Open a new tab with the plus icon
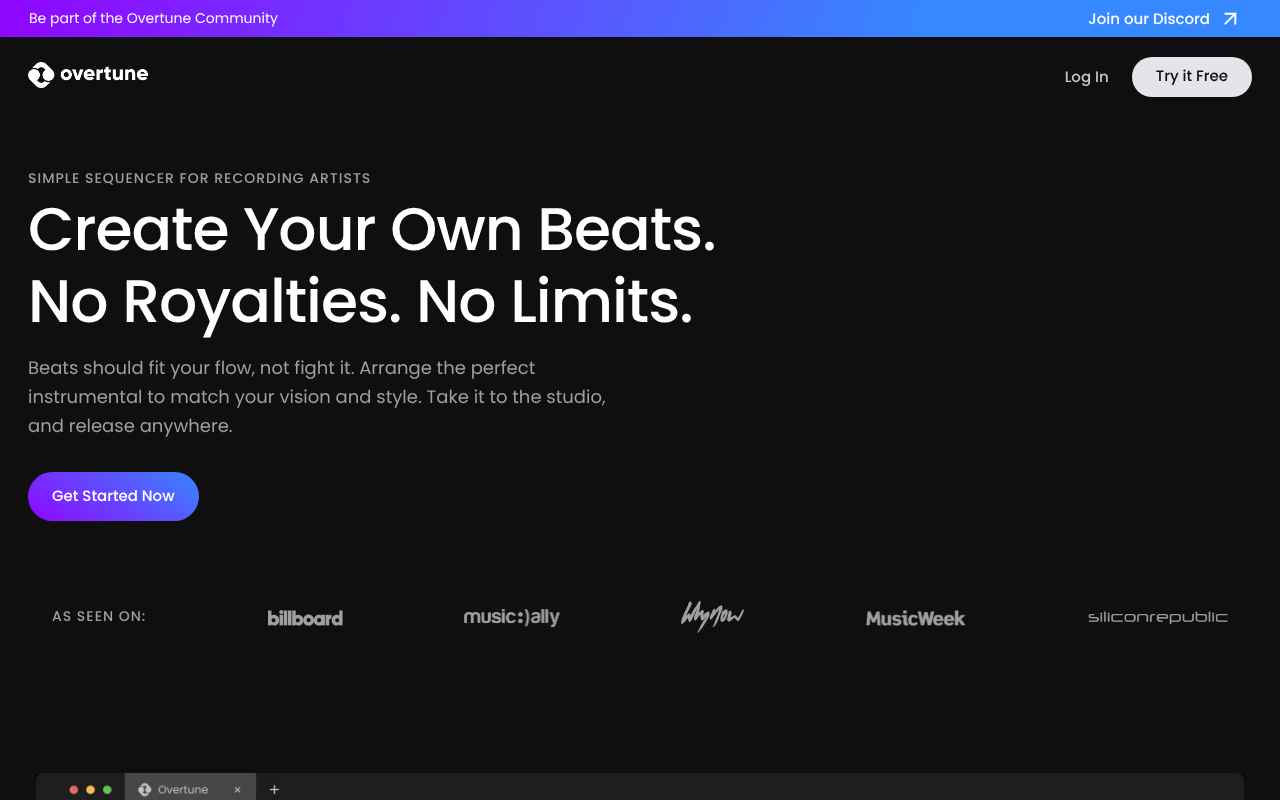The height and width of the screenshot is (800, 1280). 274,789
